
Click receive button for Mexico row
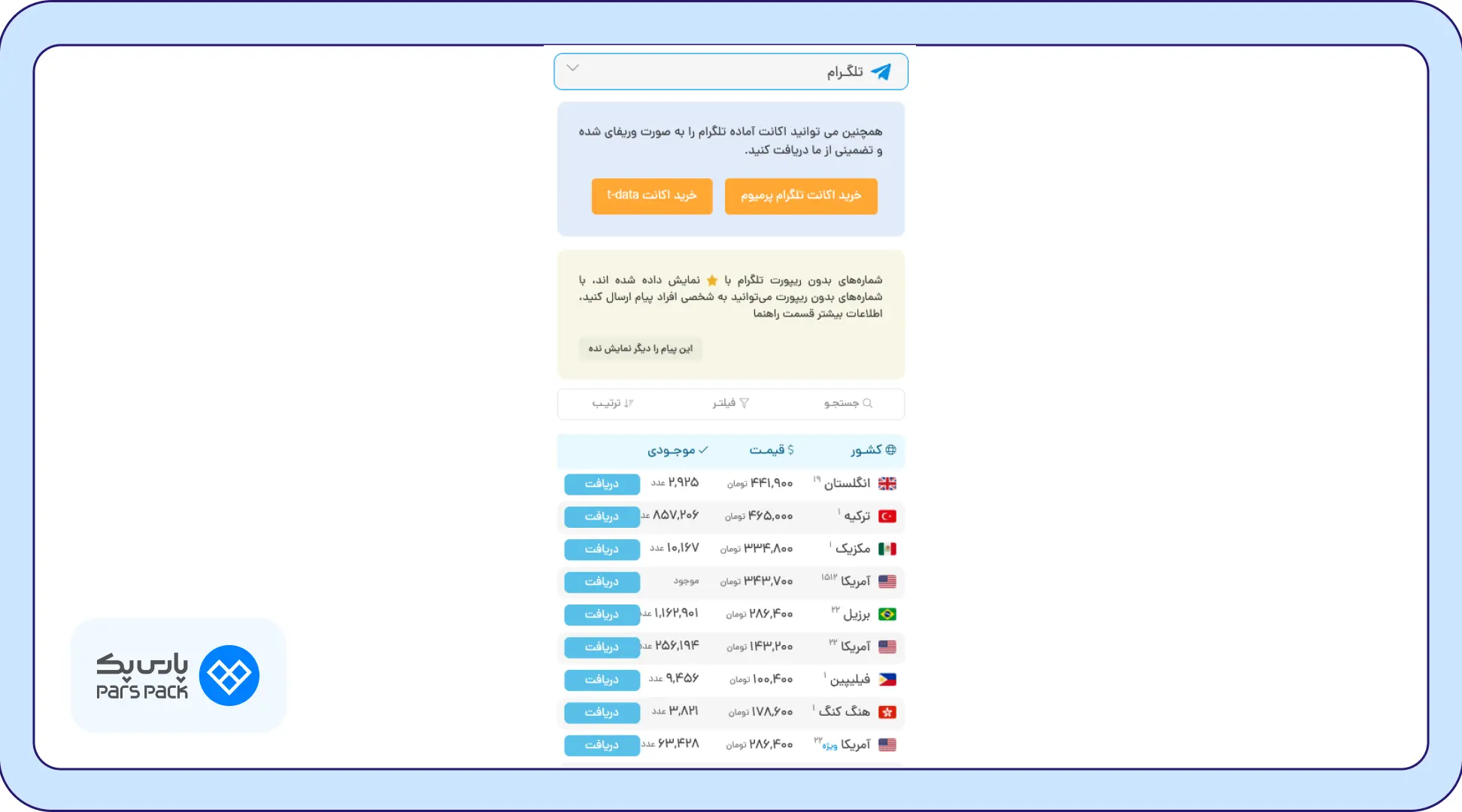coord(602,549)
